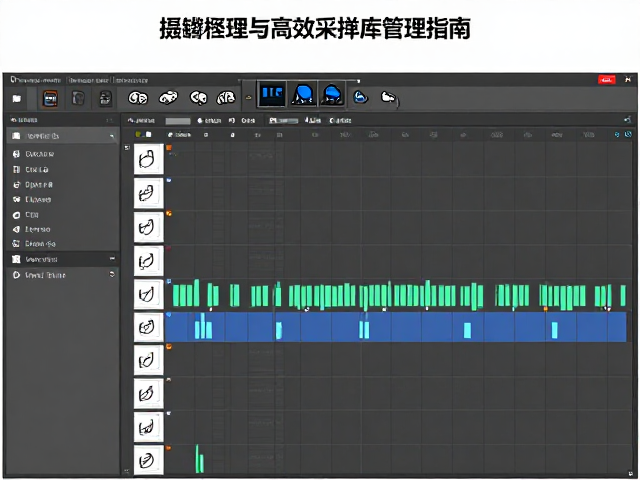Select the first green clip block in the fifth track
640x480 pixels.
[x=176, y=296]
